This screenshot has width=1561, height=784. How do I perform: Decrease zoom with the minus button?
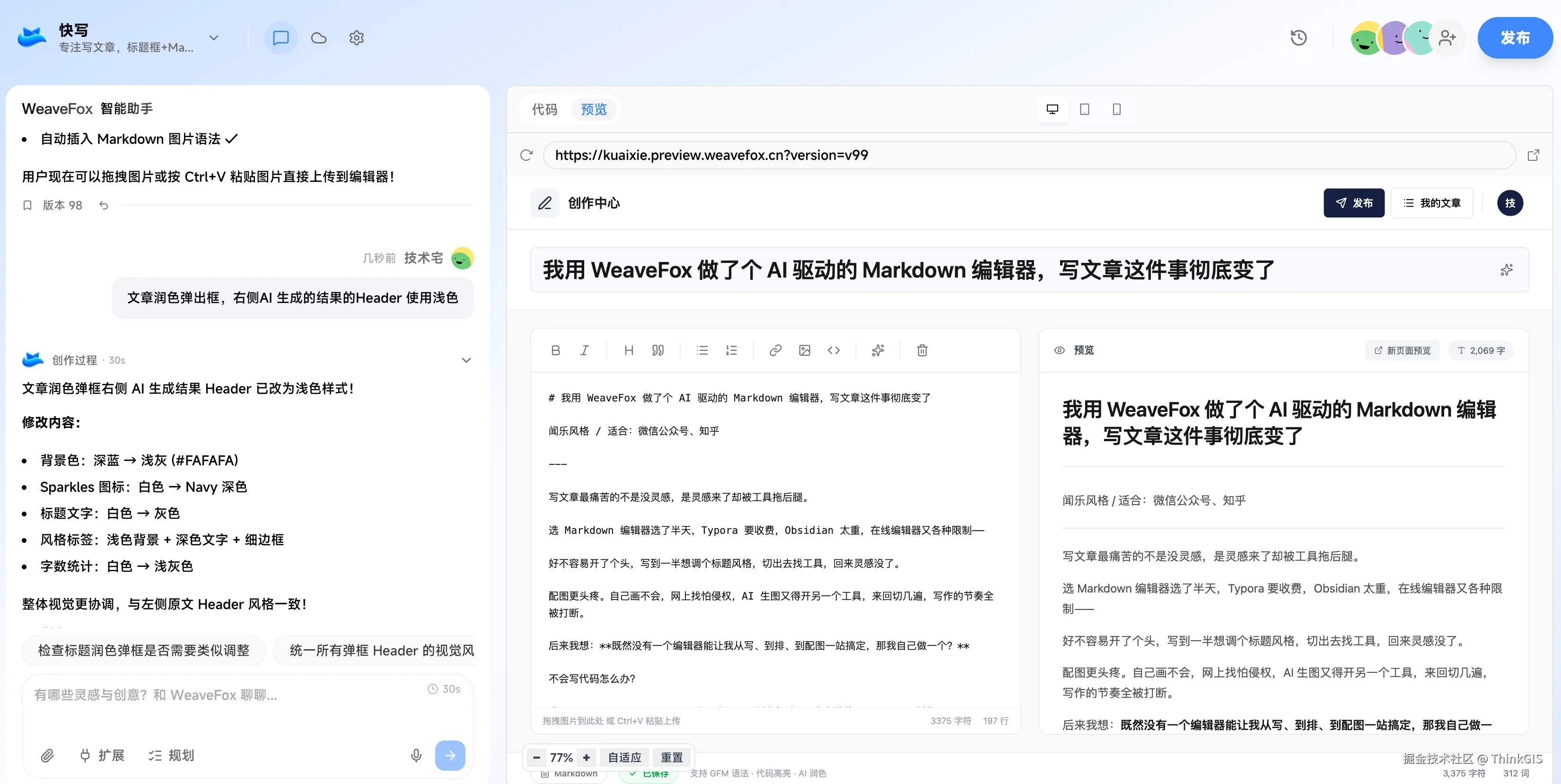tap(536, 758)
